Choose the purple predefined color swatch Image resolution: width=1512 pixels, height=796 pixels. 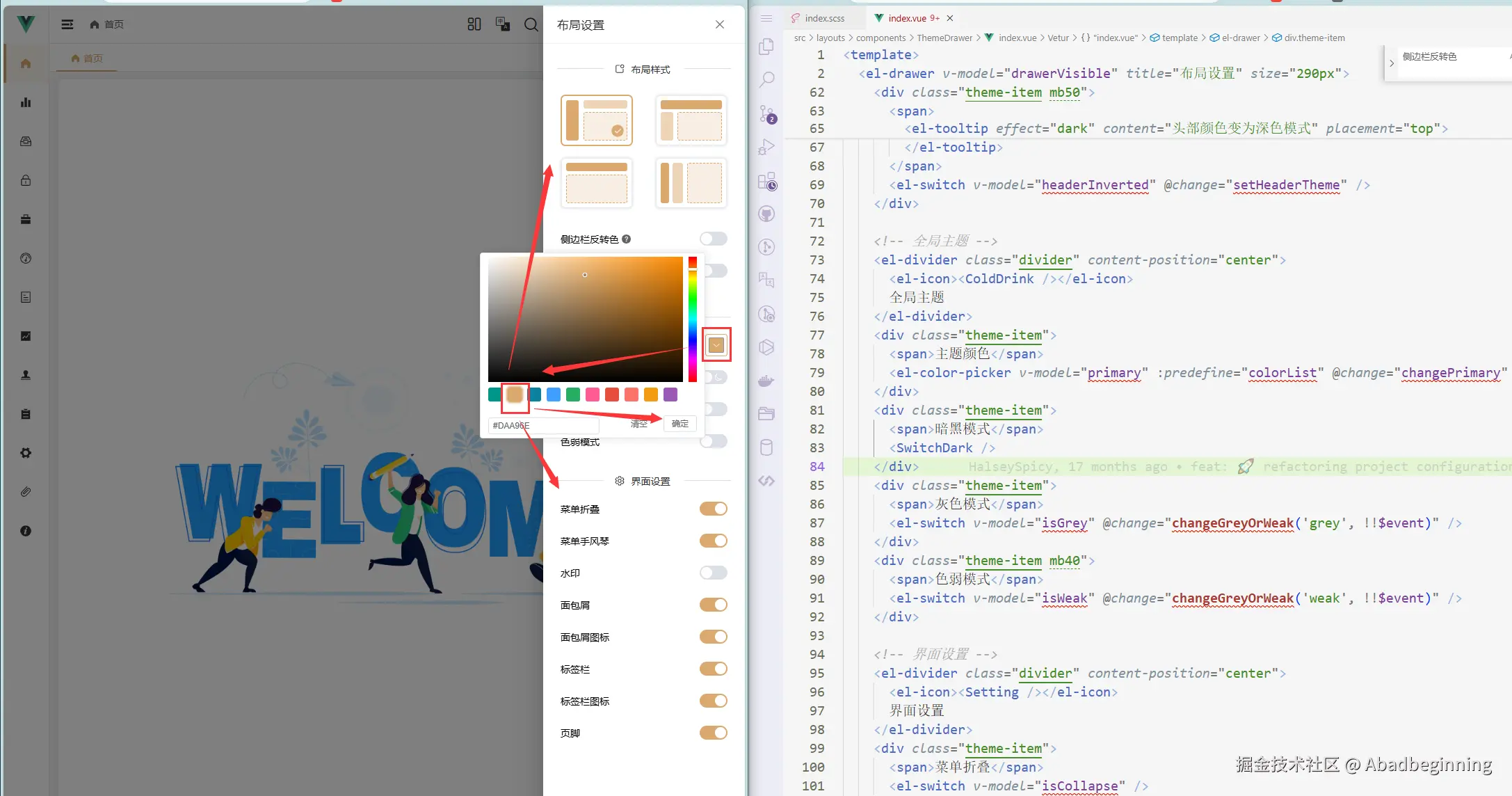[x=670, y=395]
